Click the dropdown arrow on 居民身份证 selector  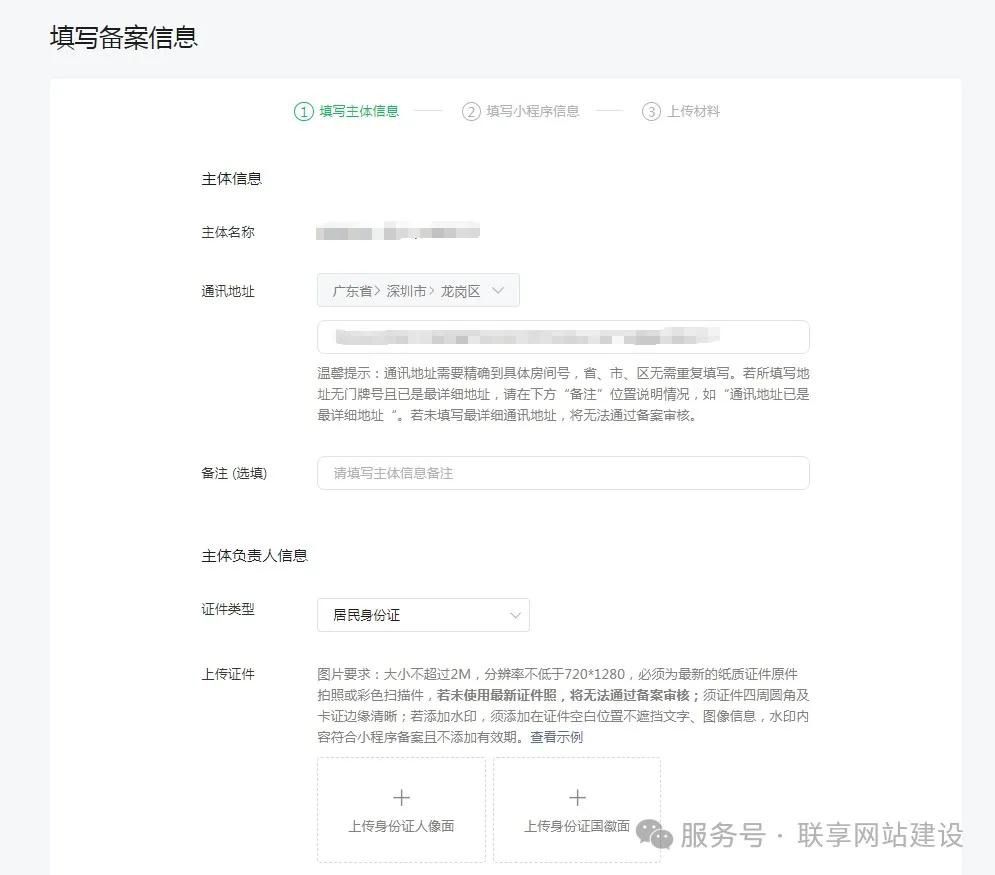pos(515,614)
